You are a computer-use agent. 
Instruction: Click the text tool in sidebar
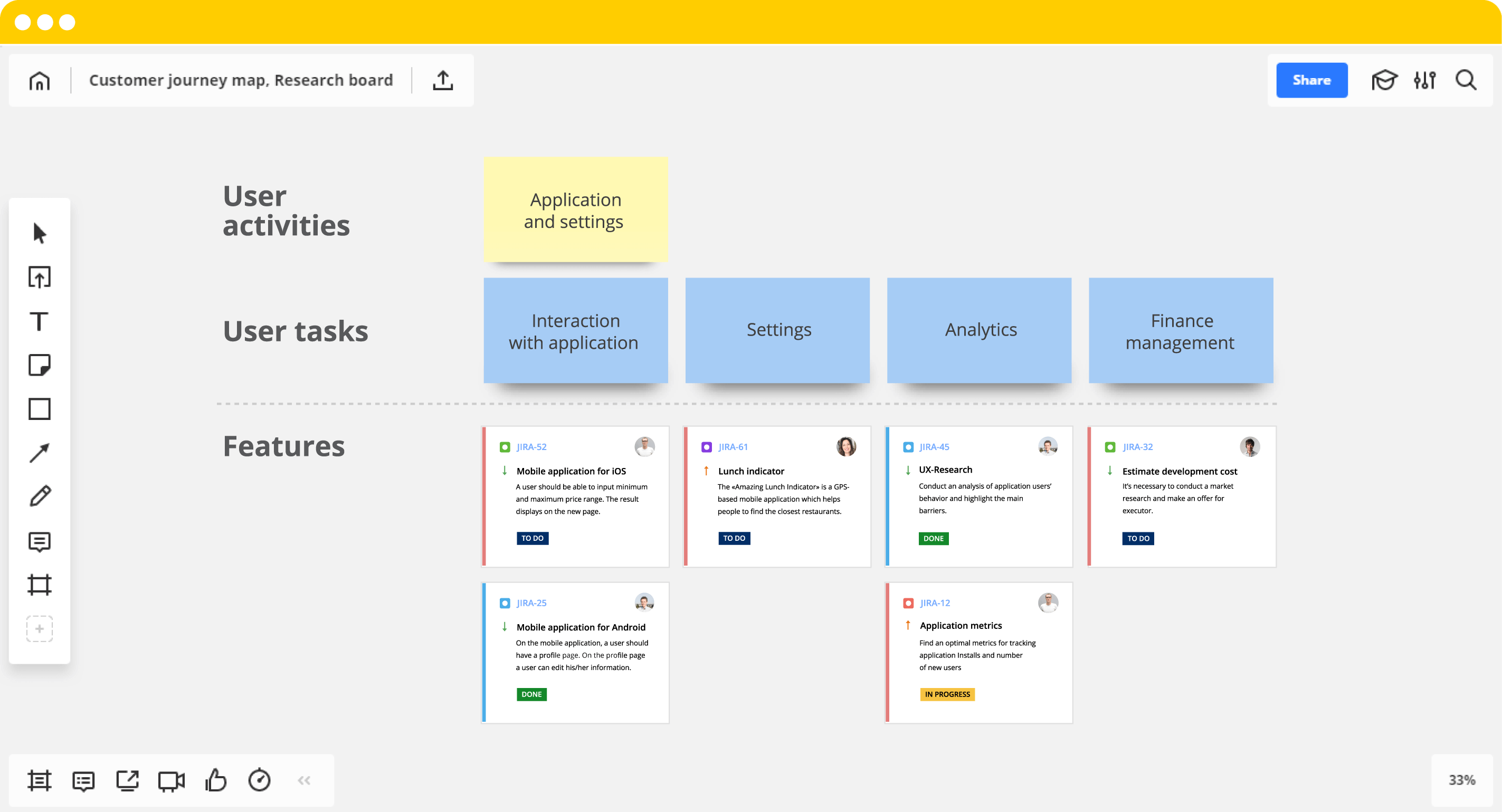tap(40, 321)
